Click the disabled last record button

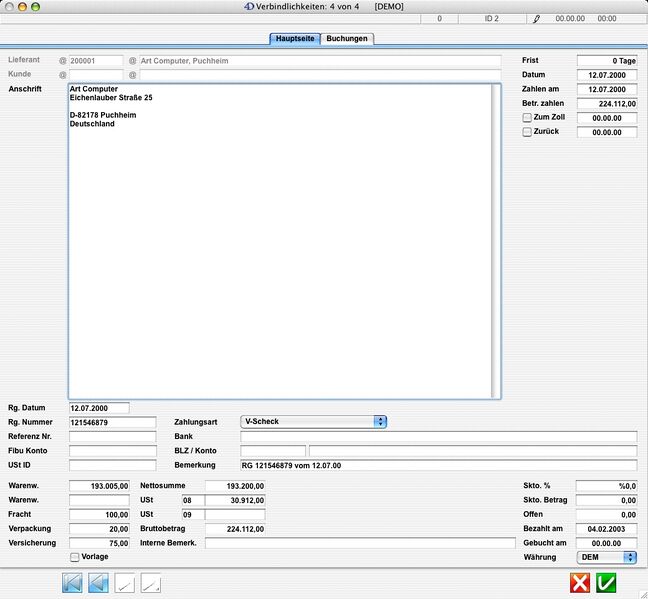pos(151,583)
